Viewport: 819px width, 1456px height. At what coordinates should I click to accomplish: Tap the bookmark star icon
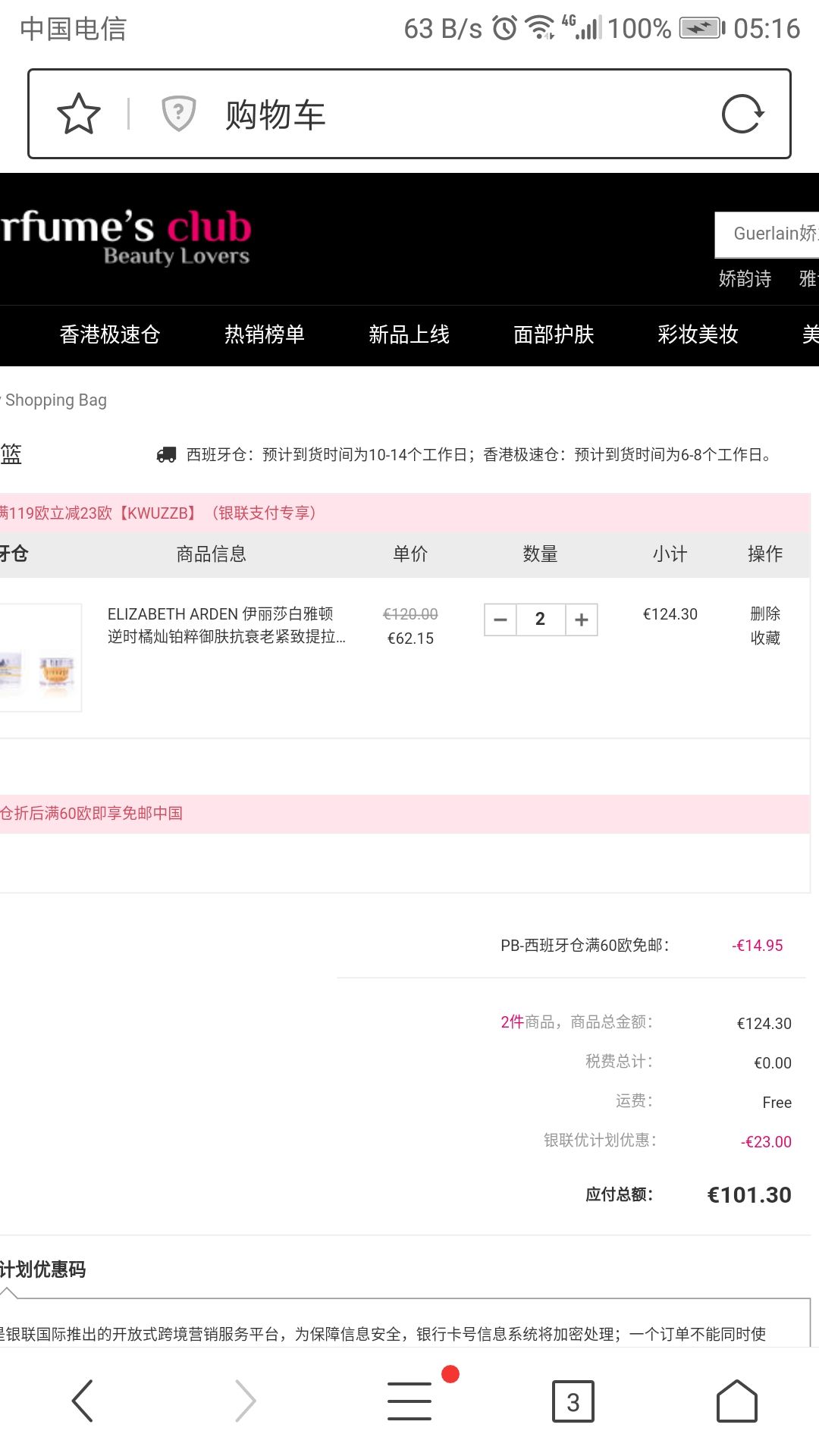click(x=79, y=114)
